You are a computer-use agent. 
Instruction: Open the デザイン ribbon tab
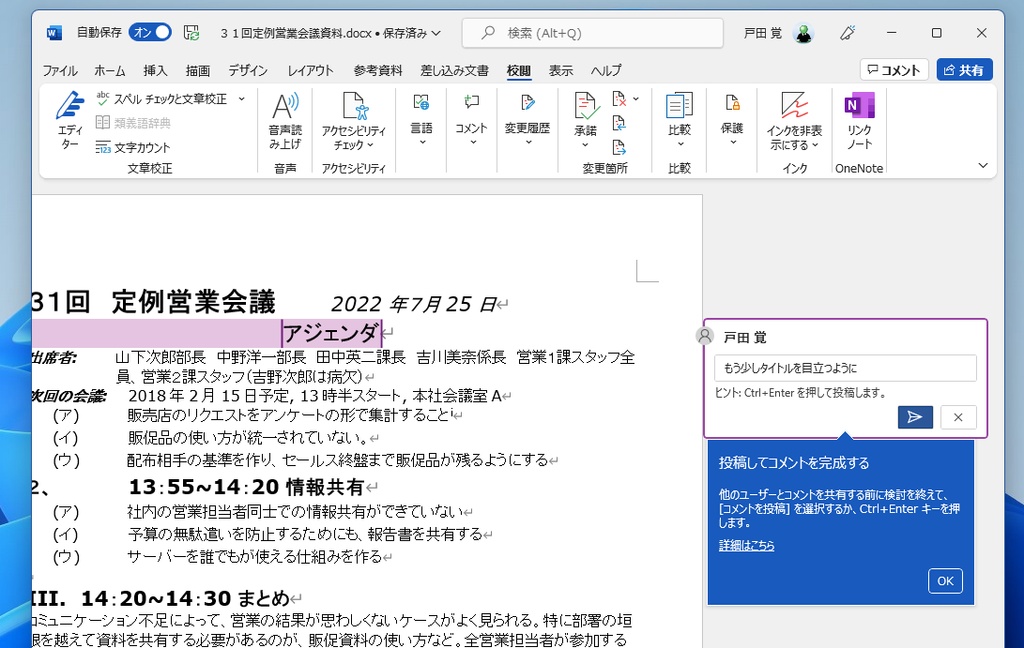[248, 71]
